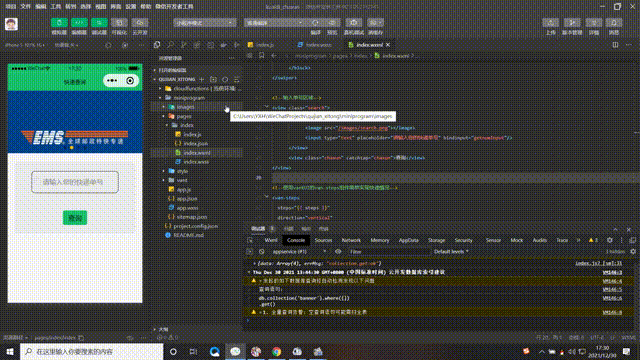Switch to the index.js editor tab

pos(265,45)
